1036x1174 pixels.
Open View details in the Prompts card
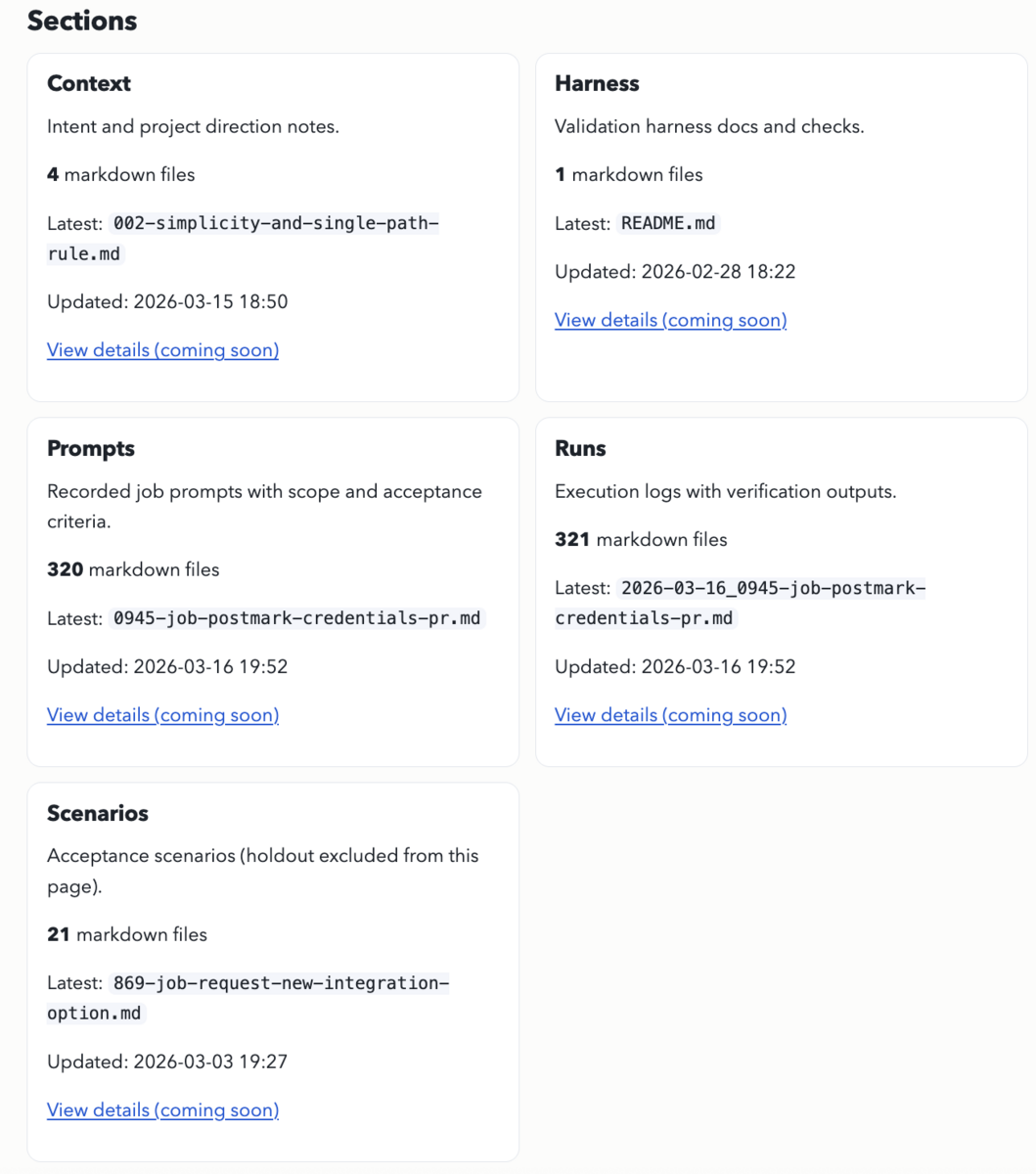click(x=162, y=715)
